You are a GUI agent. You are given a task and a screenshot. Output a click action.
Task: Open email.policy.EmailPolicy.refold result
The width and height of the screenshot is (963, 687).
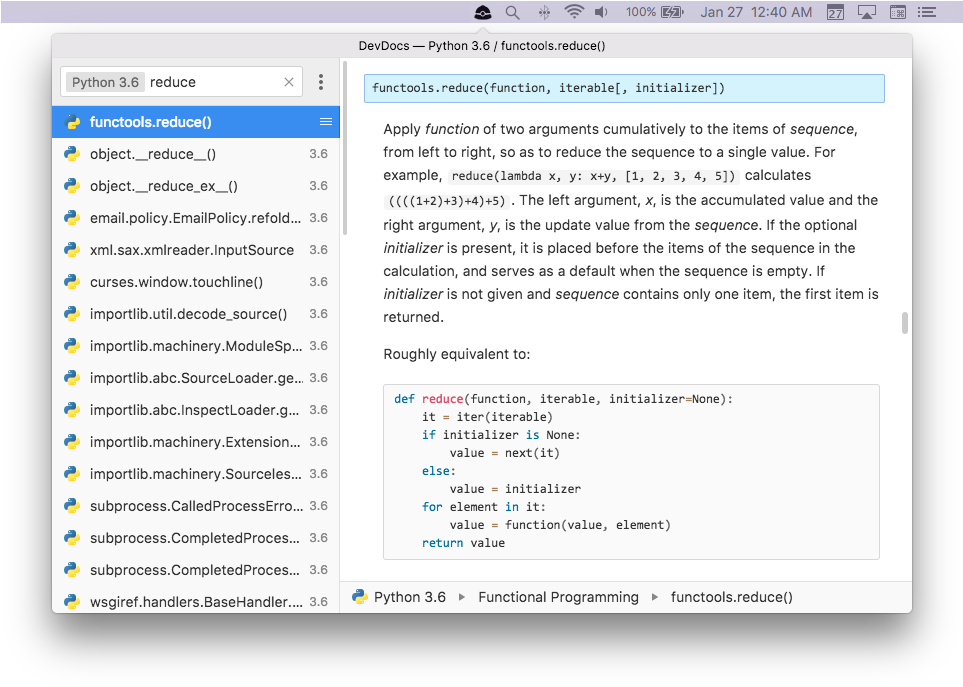pos(195,218)
